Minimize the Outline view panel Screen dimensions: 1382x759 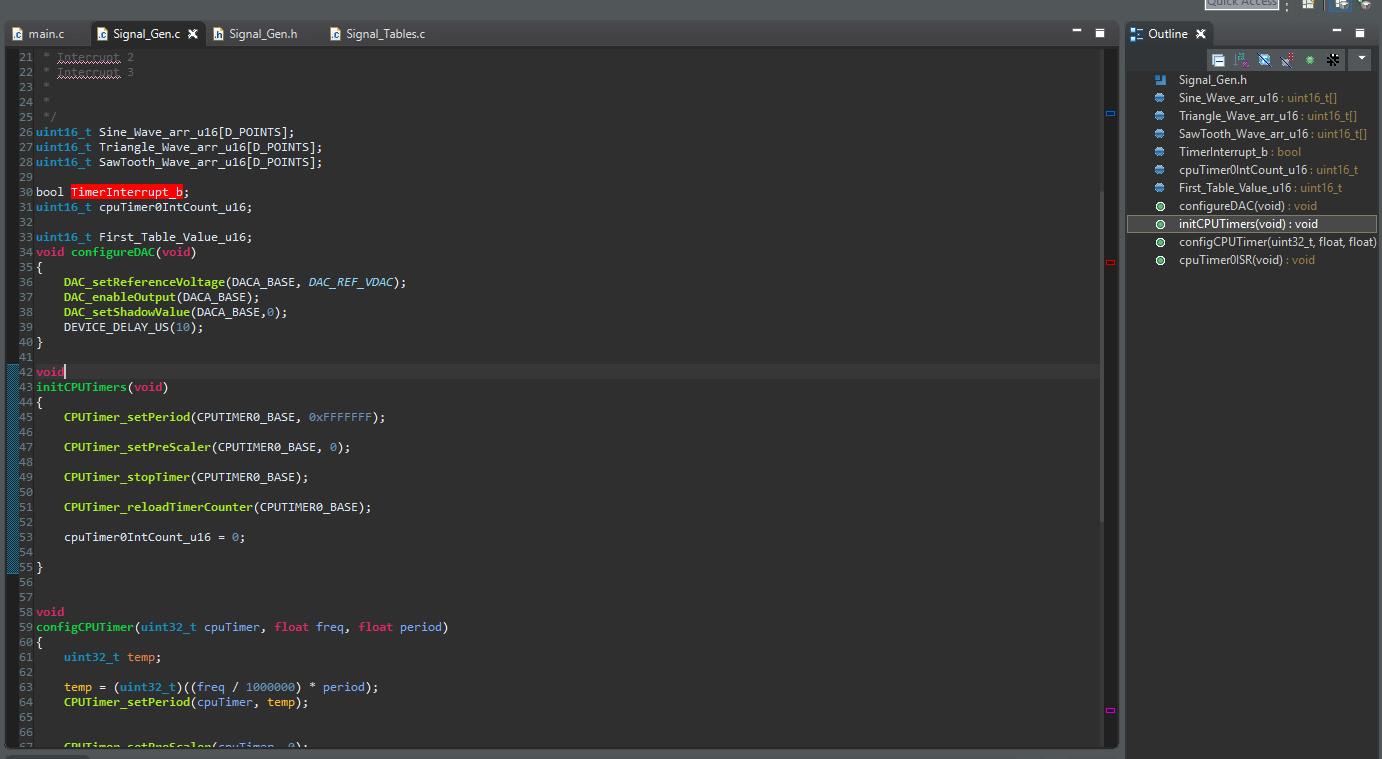(x=1339, y=33)
